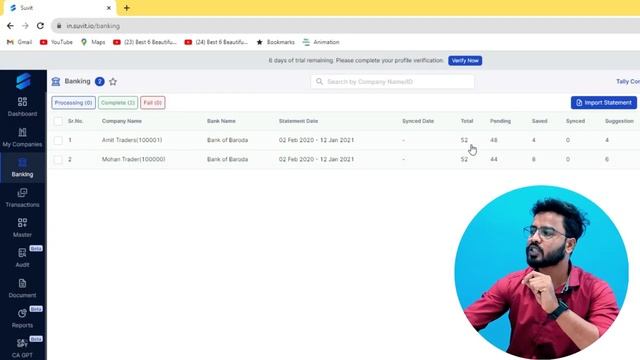Click the Suvit logo in sidebar
Viewport: 640px width, 360px height.
click(x=23, y=81)
